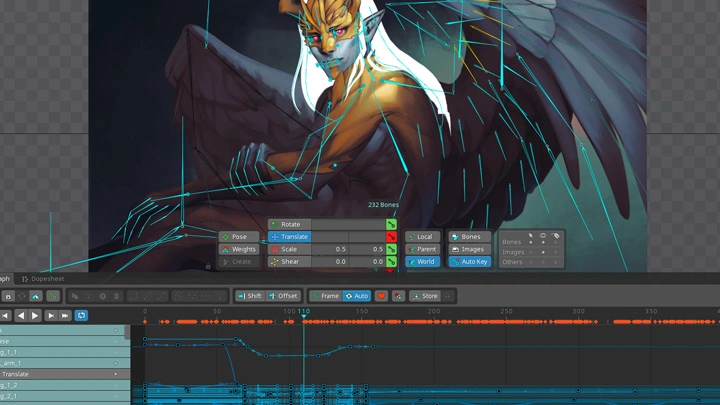Viewport: 720px width, 405px height.
Task: Click the lock icon in graph toolbar
Action: [x=8, y=296]
